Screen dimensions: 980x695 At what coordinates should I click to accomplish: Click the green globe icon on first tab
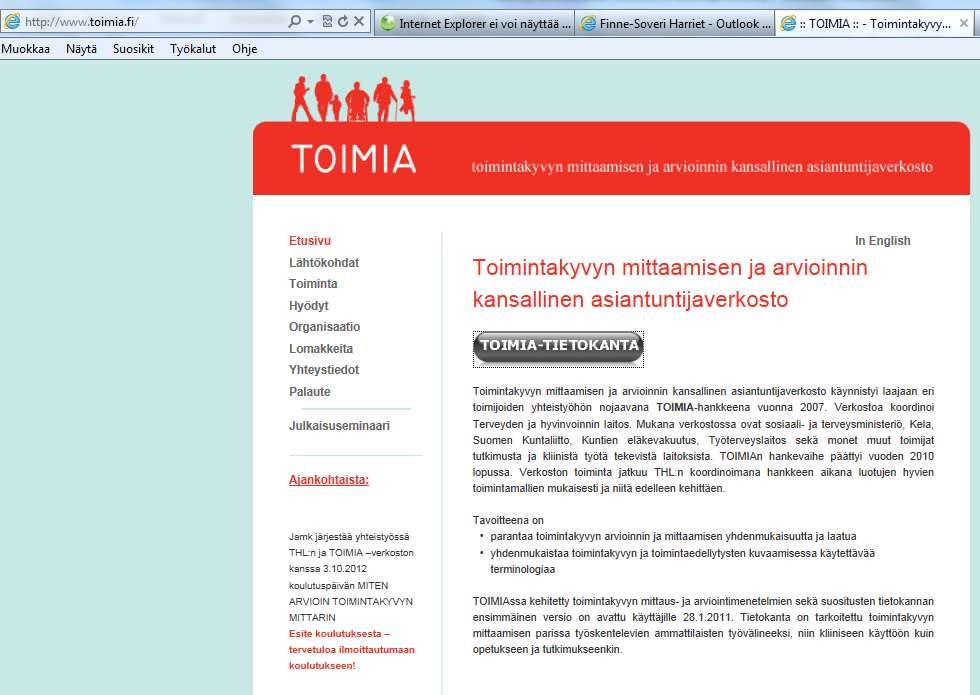[x=388, y=24]
